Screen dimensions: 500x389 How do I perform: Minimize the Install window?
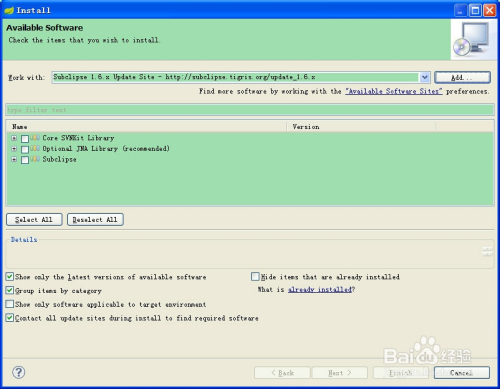(460, 10)
